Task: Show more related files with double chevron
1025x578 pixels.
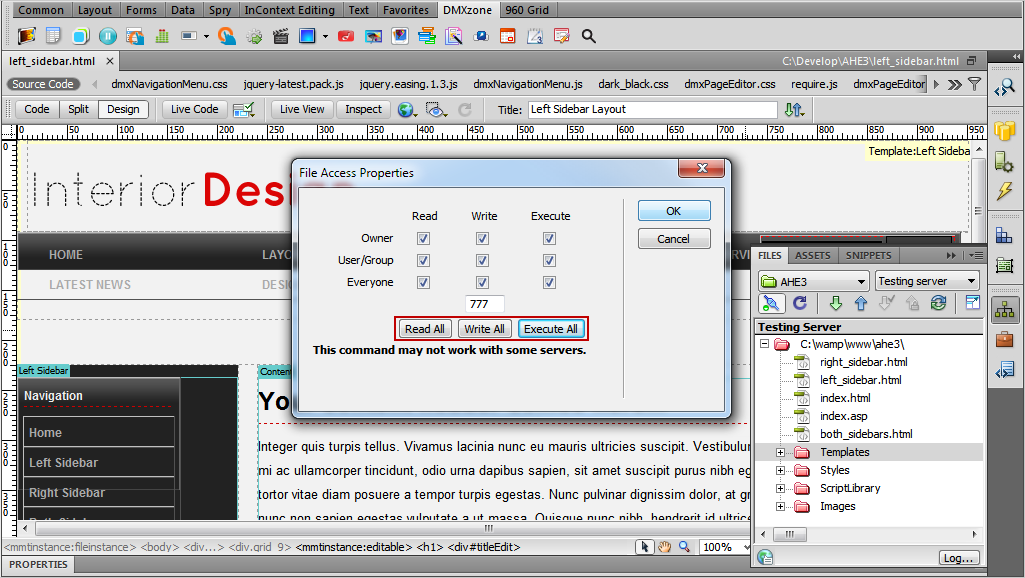Action: (954, 84)
